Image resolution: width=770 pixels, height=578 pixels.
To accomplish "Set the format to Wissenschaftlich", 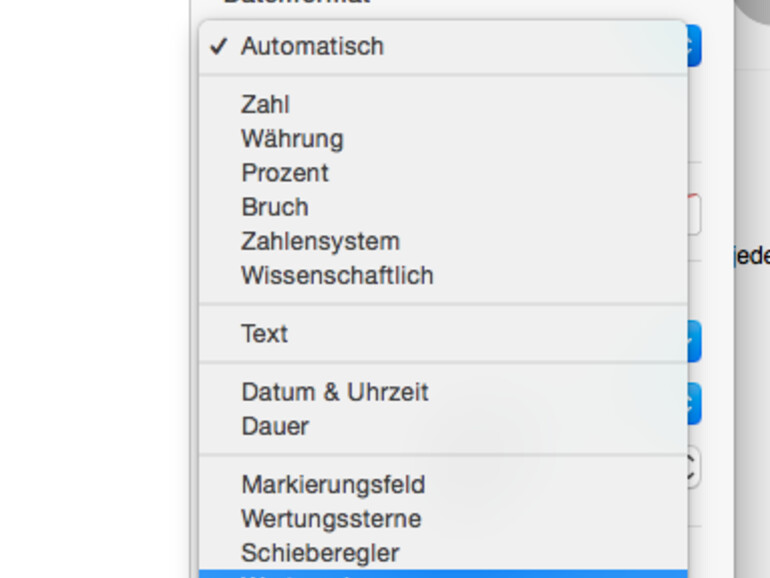I will coord(337,275).
